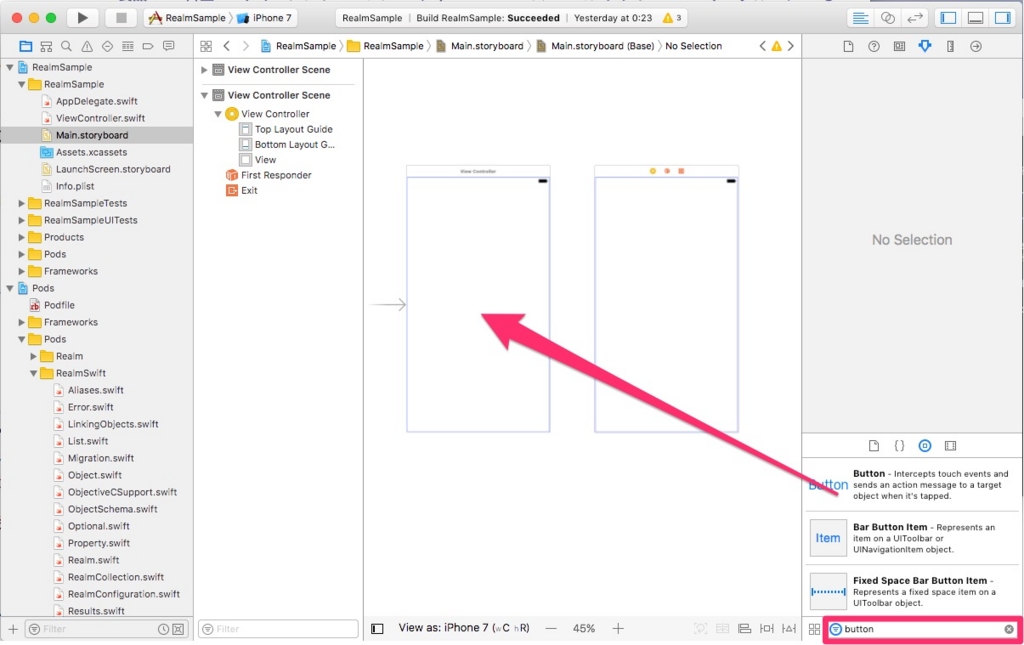Open ViewController.swift file
Image resolution: width=1024 pixels, height=645 pixels.
pos(100,118)
